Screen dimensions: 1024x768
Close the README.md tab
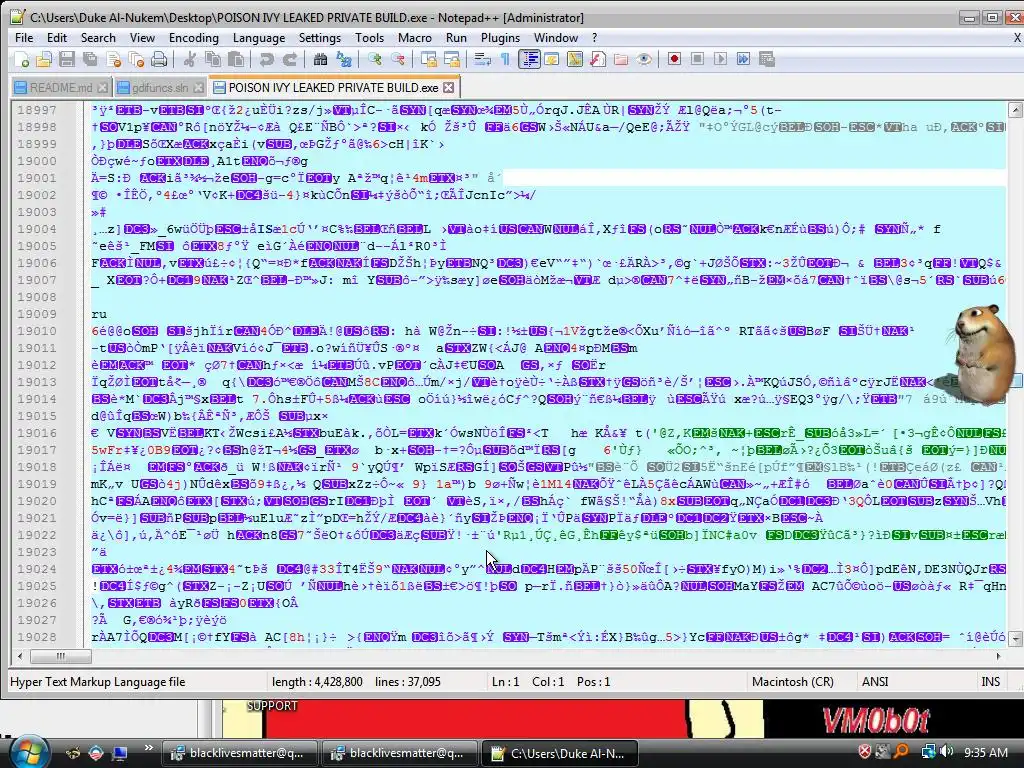coord(102,88)
